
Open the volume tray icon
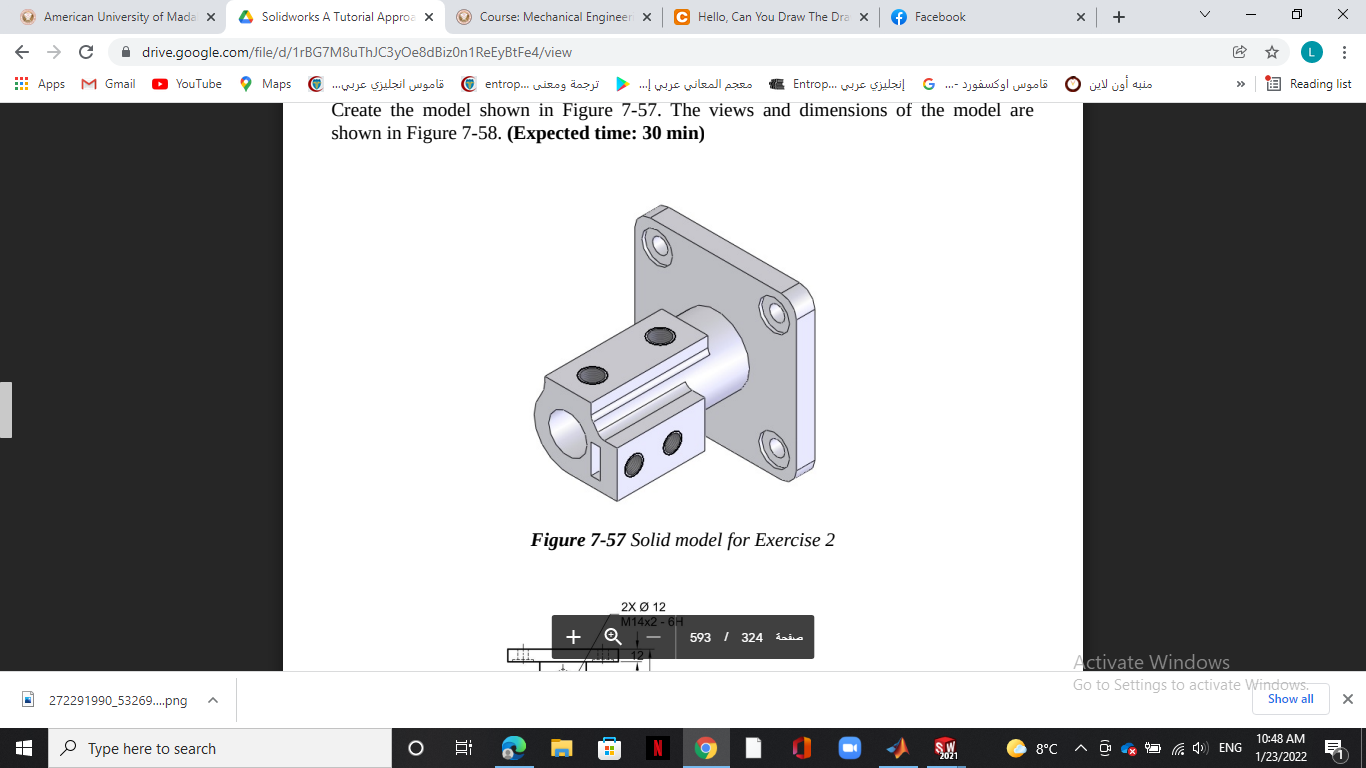(x=1200, y=748)
